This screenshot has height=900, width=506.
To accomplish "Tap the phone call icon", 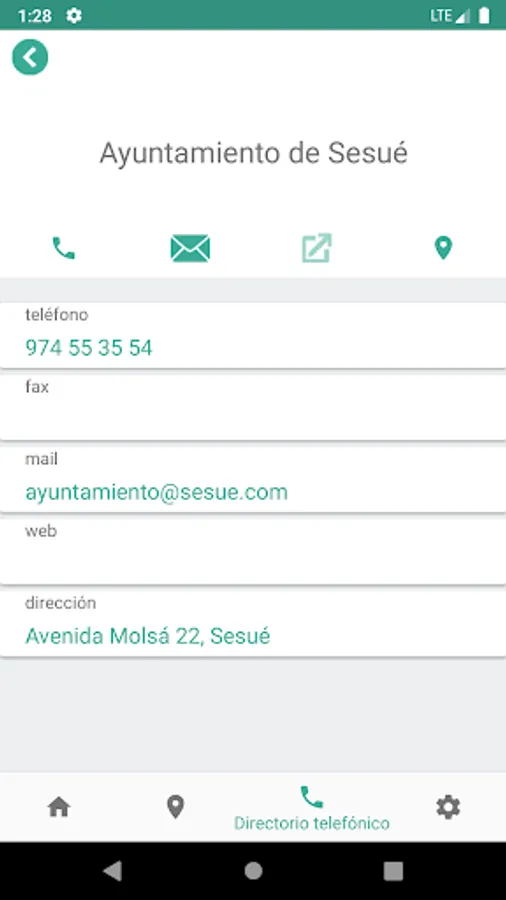I will [x=64, y=248].
